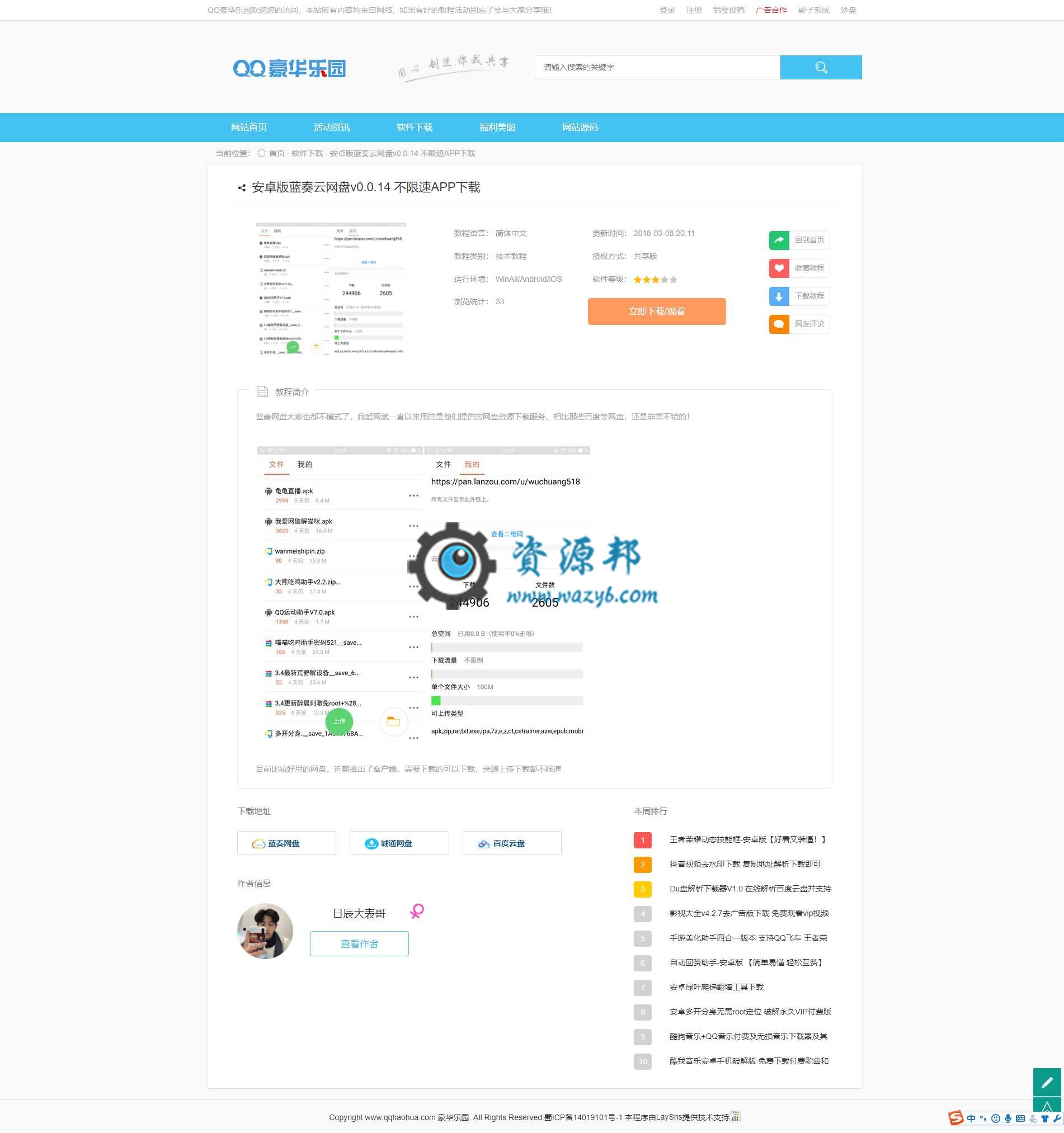This screenshot has width=1064, height=1133.
Task: Open ranked item 8 安卓多开分身无需root定位
Action: click(x=750, y=1012)
